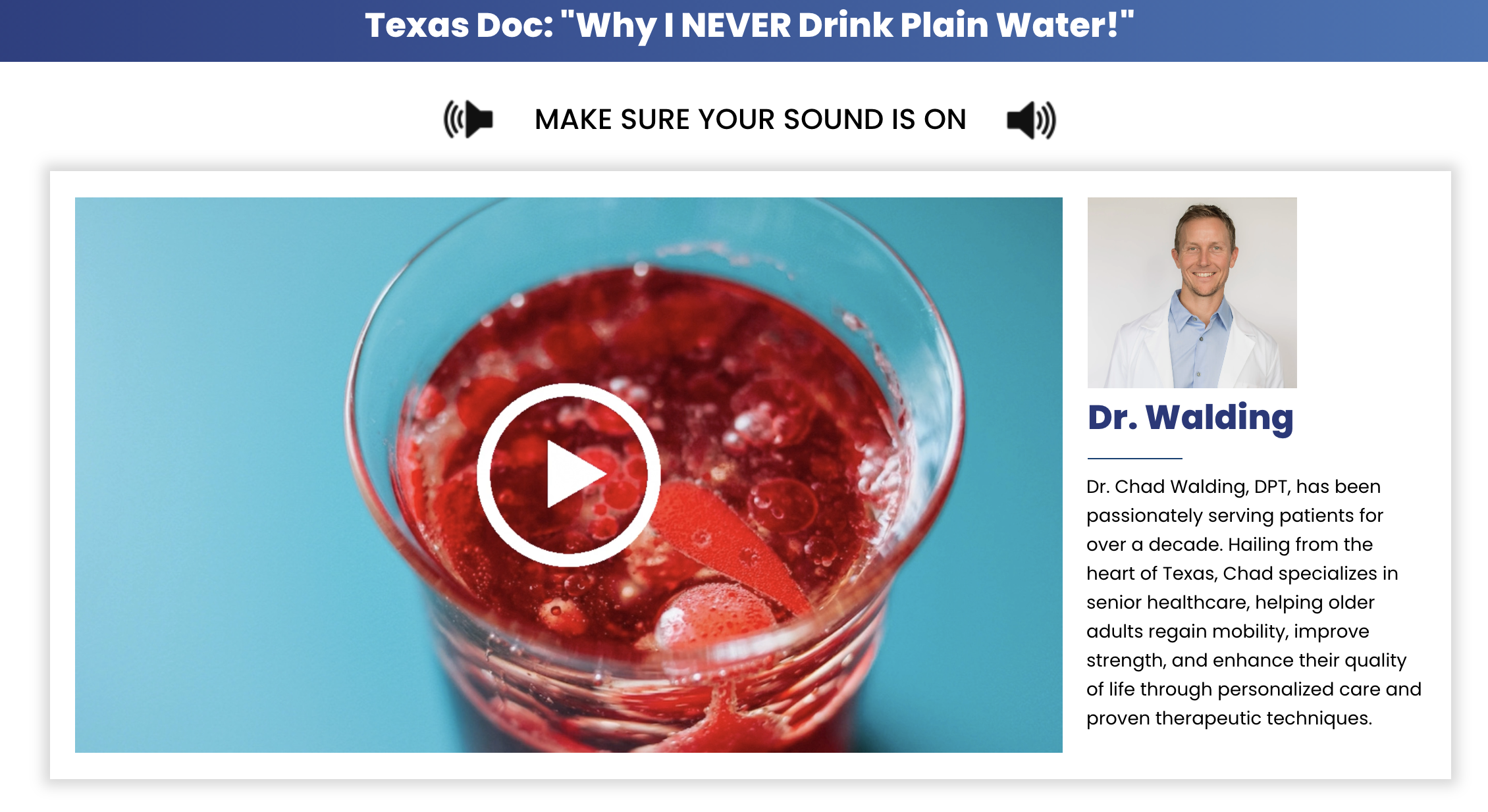Click "senior healthcare, helping older" bio line

(x=1230, y=602)
